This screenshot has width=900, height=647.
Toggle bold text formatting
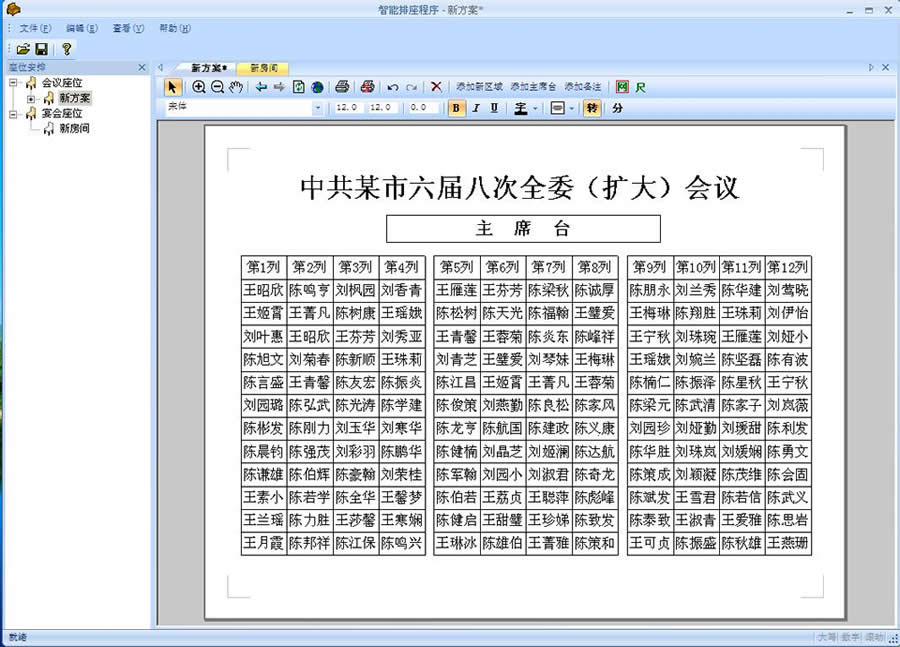pos(457,108)
